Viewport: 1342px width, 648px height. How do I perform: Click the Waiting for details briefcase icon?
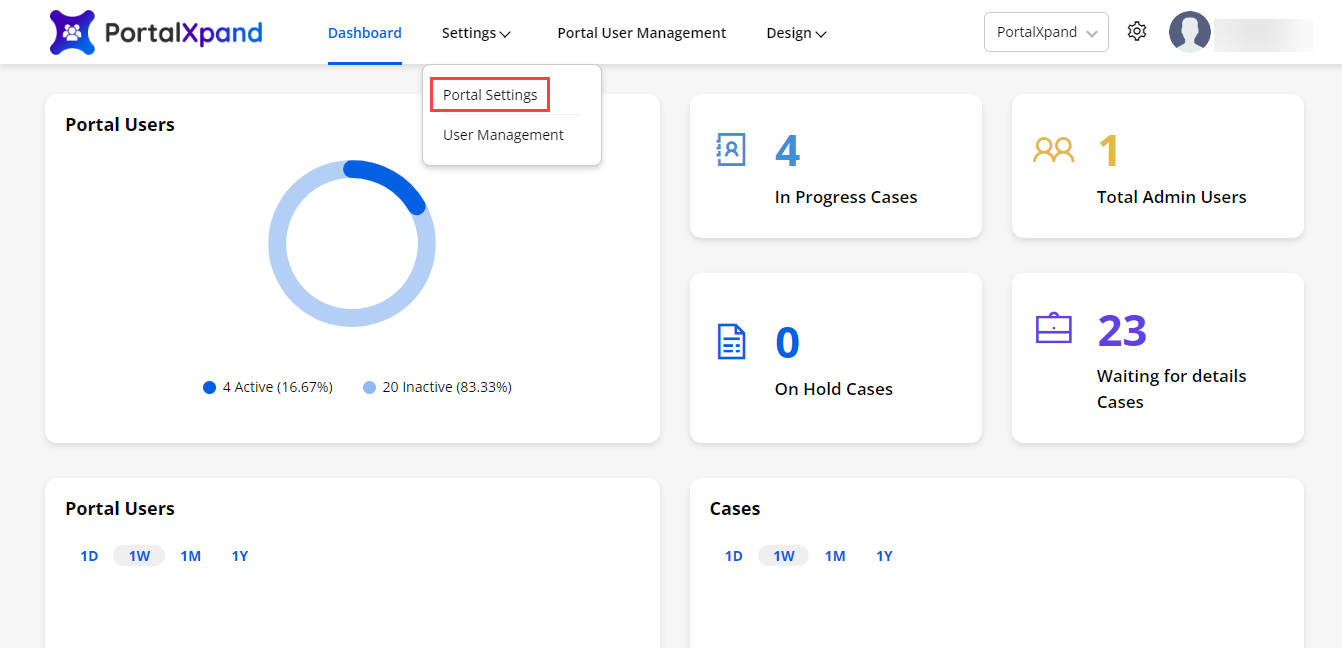(1053, 328)
